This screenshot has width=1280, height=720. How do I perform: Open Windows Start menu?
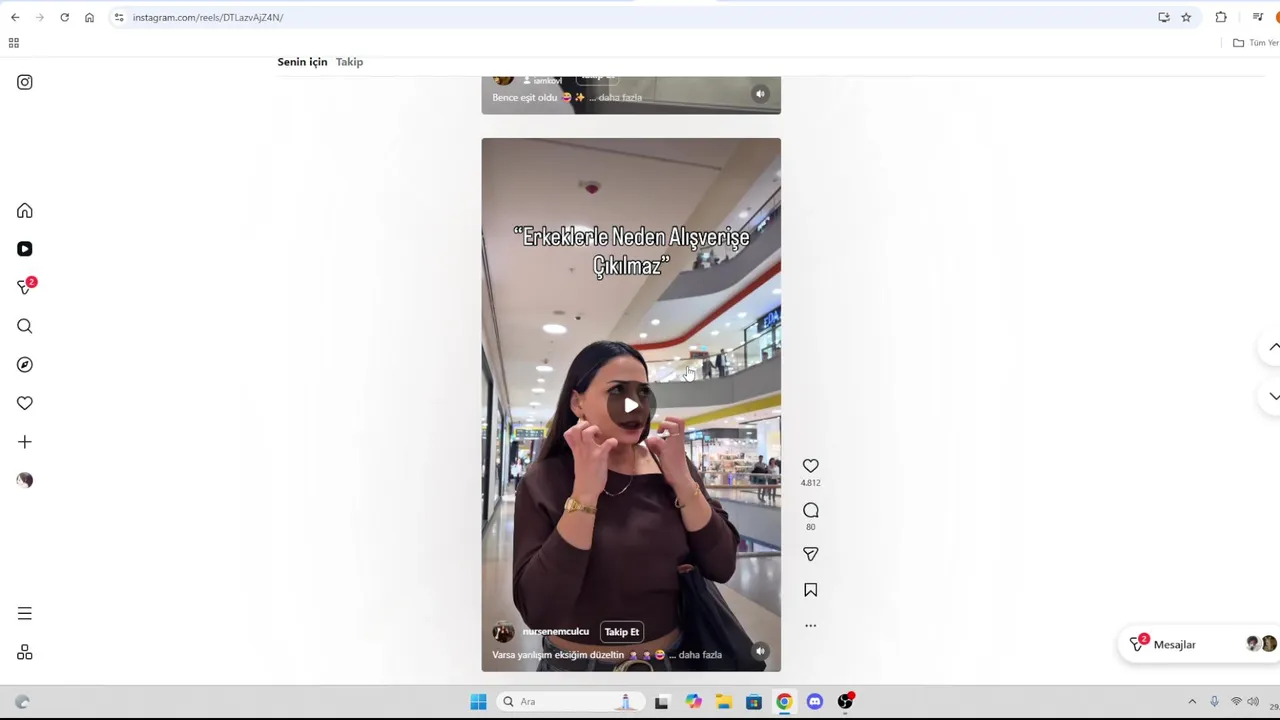point(478,702)
